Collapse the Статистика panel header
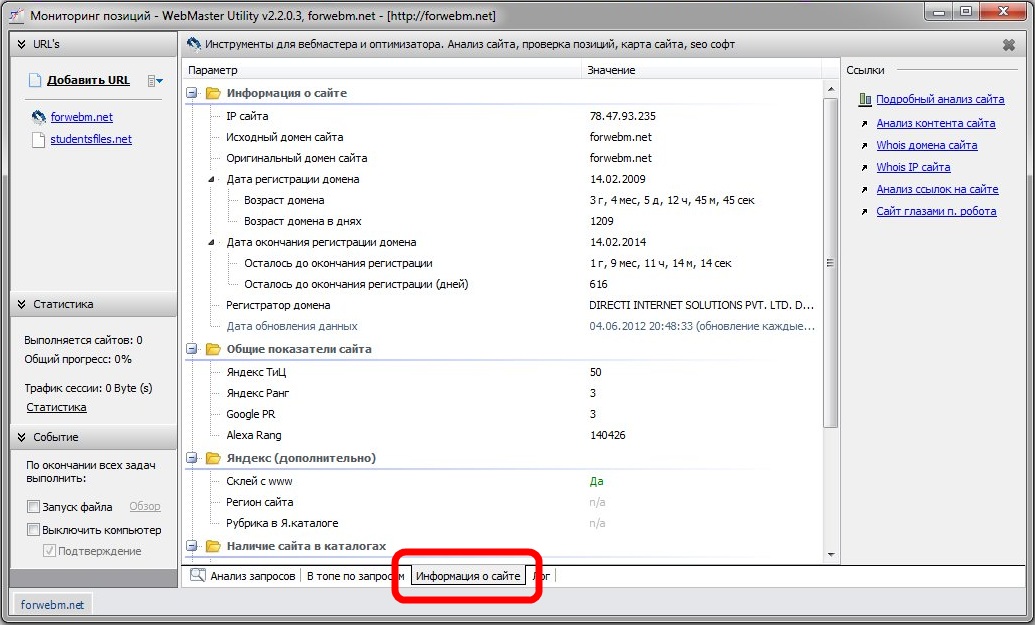This screenshot has height=625, width=1035. coord(20,304)
